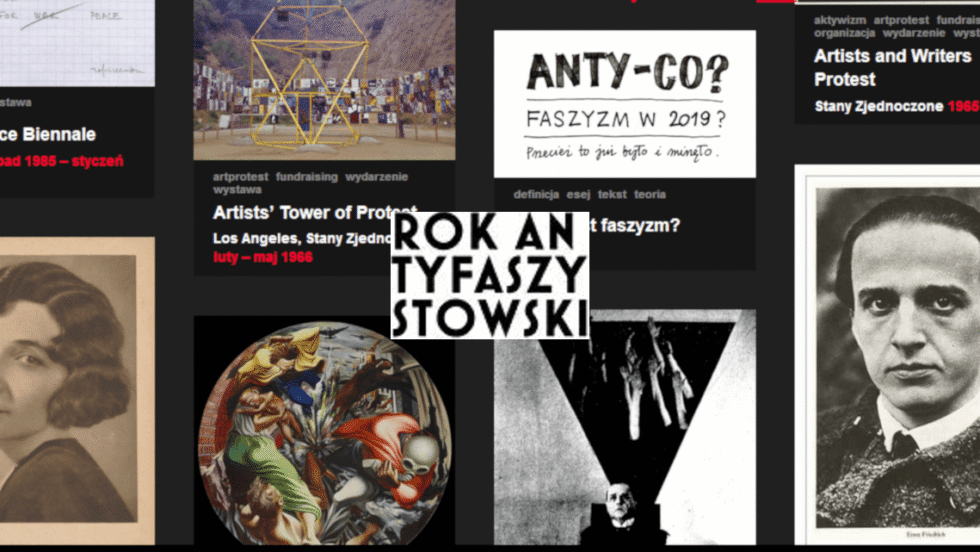Open the ANTY-CO? faszyzm w 2019 image
The width and height of the screenshot is (980, 552).
click(x=624, y=104)
